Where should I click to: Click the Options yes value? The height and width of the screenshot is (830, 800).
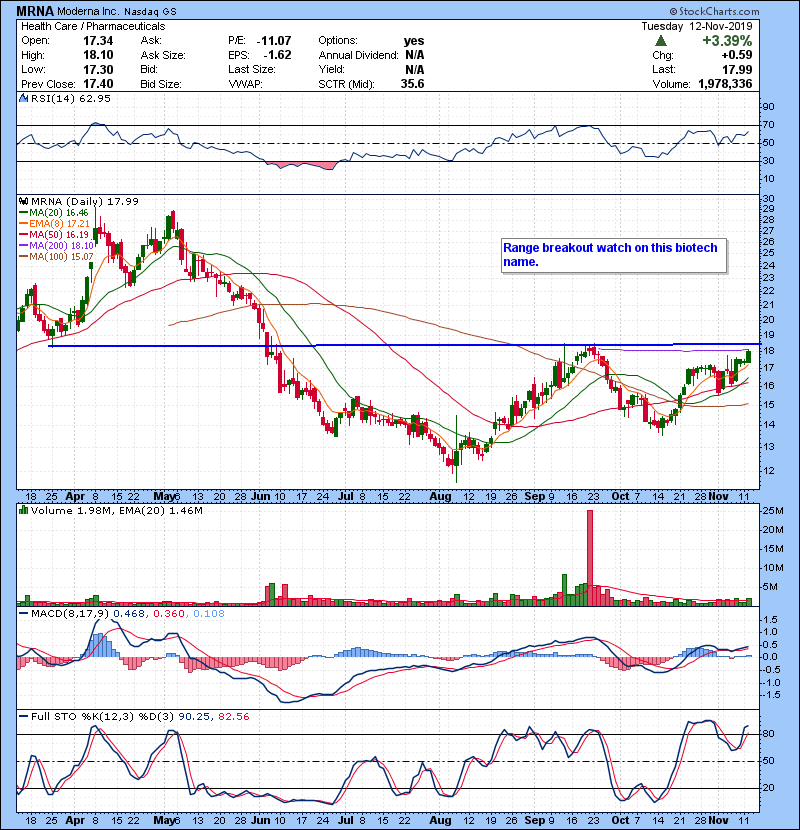[x=414, y=41]
